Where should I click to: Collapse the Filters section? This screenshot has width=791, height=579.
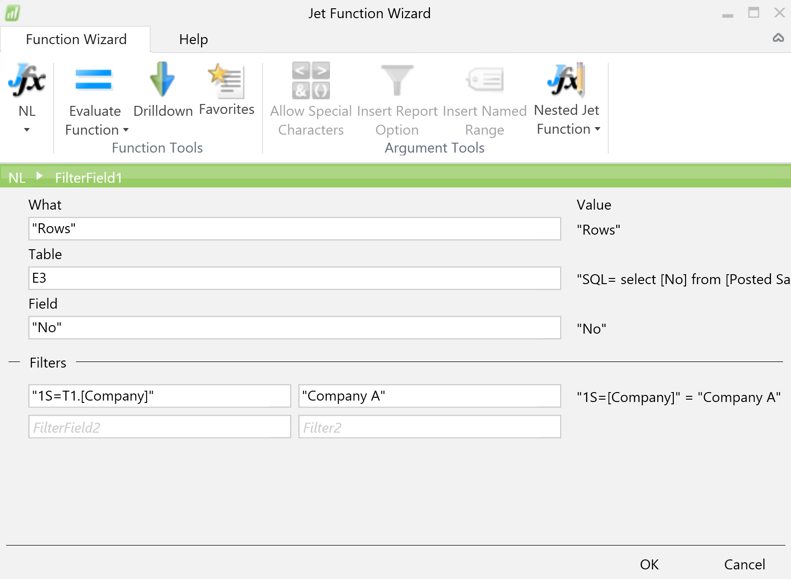point(14,362)
